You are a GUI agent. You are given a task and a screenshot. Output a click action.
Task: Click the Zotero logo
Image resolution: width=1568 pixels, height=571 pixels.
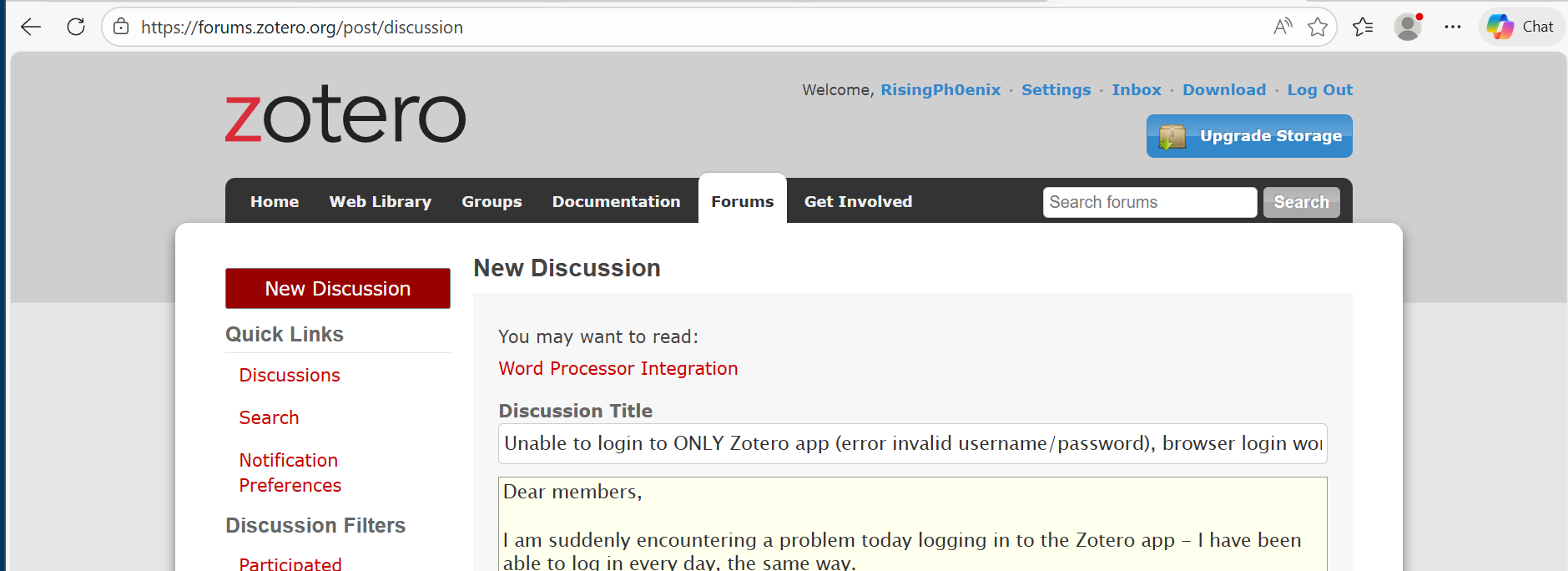click(345, 114)
